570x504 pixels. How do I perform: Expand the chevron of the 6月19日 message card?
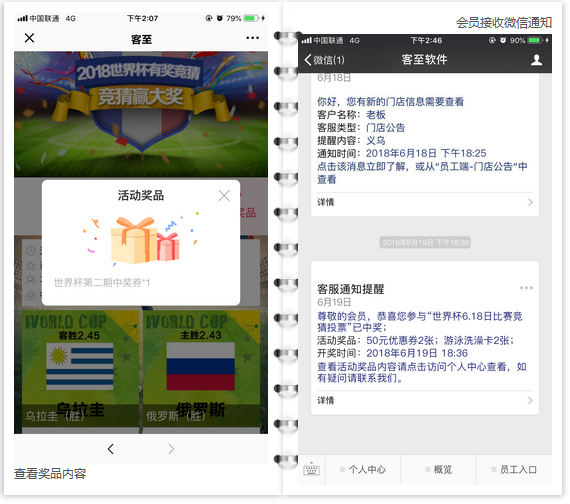[530, 400]
